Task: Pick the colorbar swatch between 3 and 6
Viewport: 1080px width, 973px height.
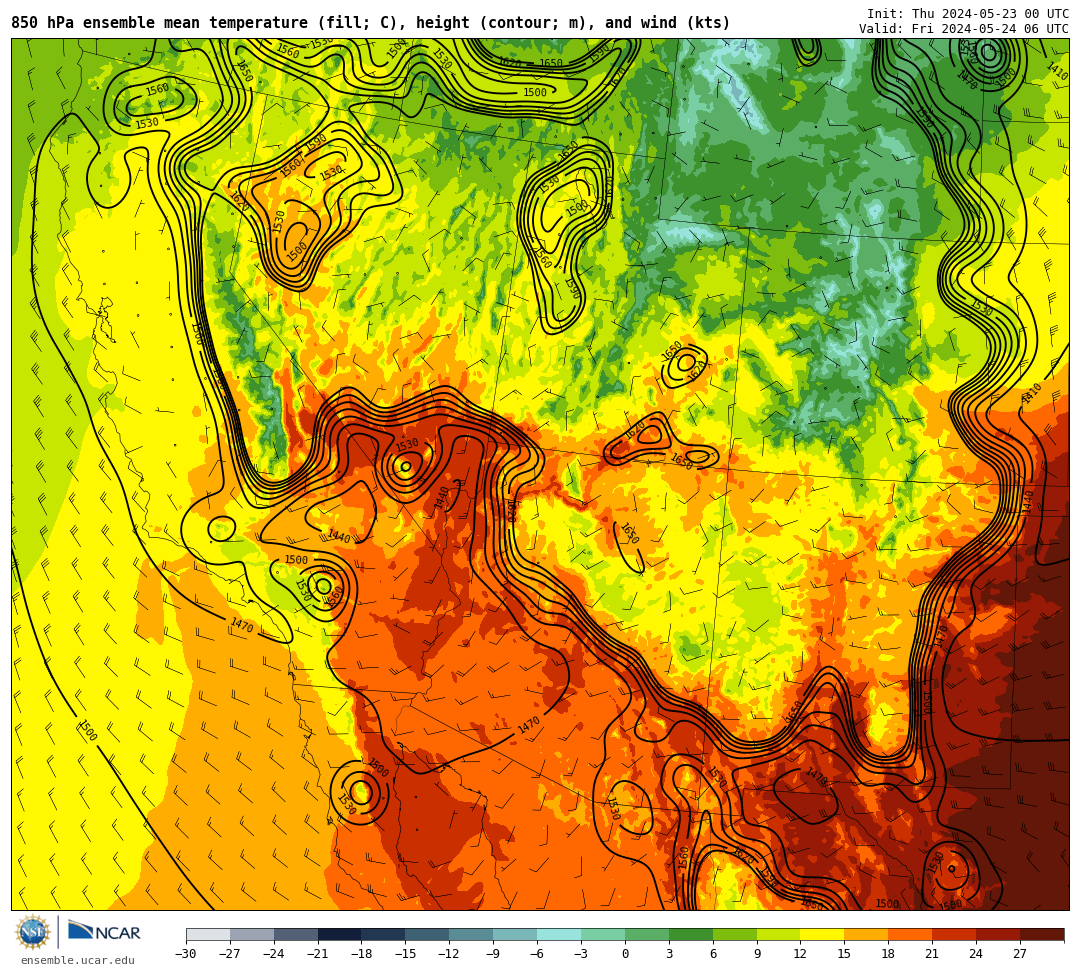Action: click(691, 934)
